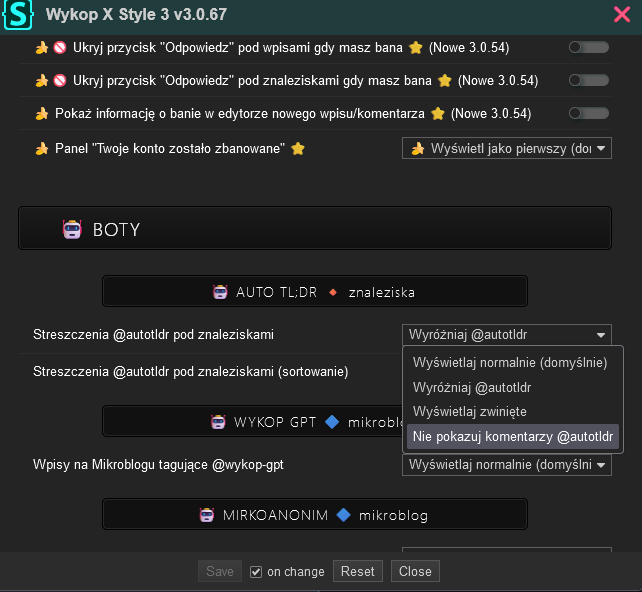This screenshot has width=642, height=592.
Task: Click the star icon after 'zbanowane' panel label
Action: 297,149
